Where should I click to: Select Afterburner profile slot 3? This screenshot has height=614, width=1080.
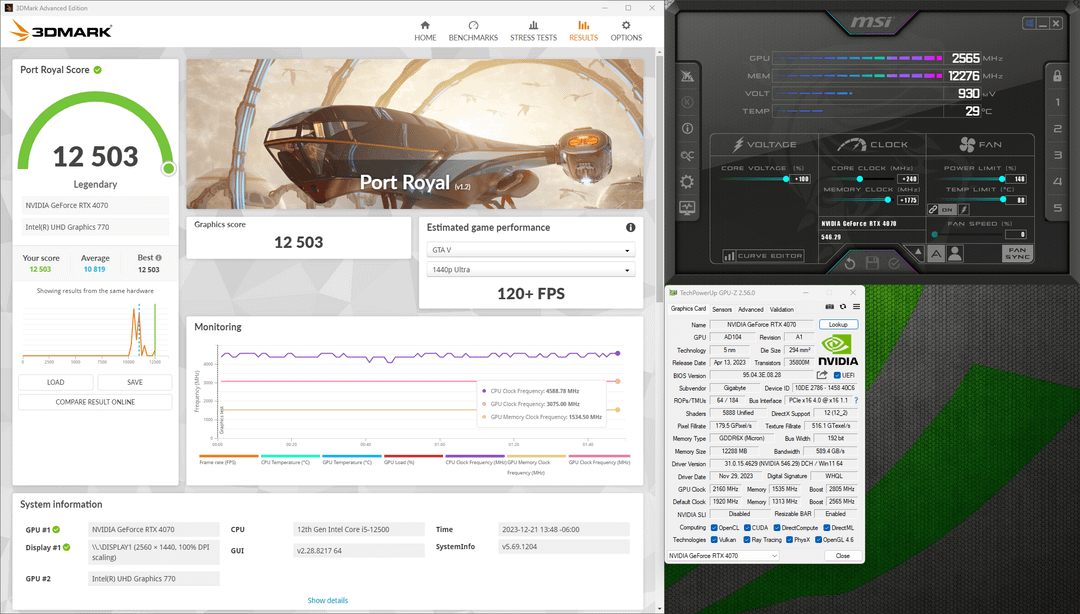click(1057, 155)
